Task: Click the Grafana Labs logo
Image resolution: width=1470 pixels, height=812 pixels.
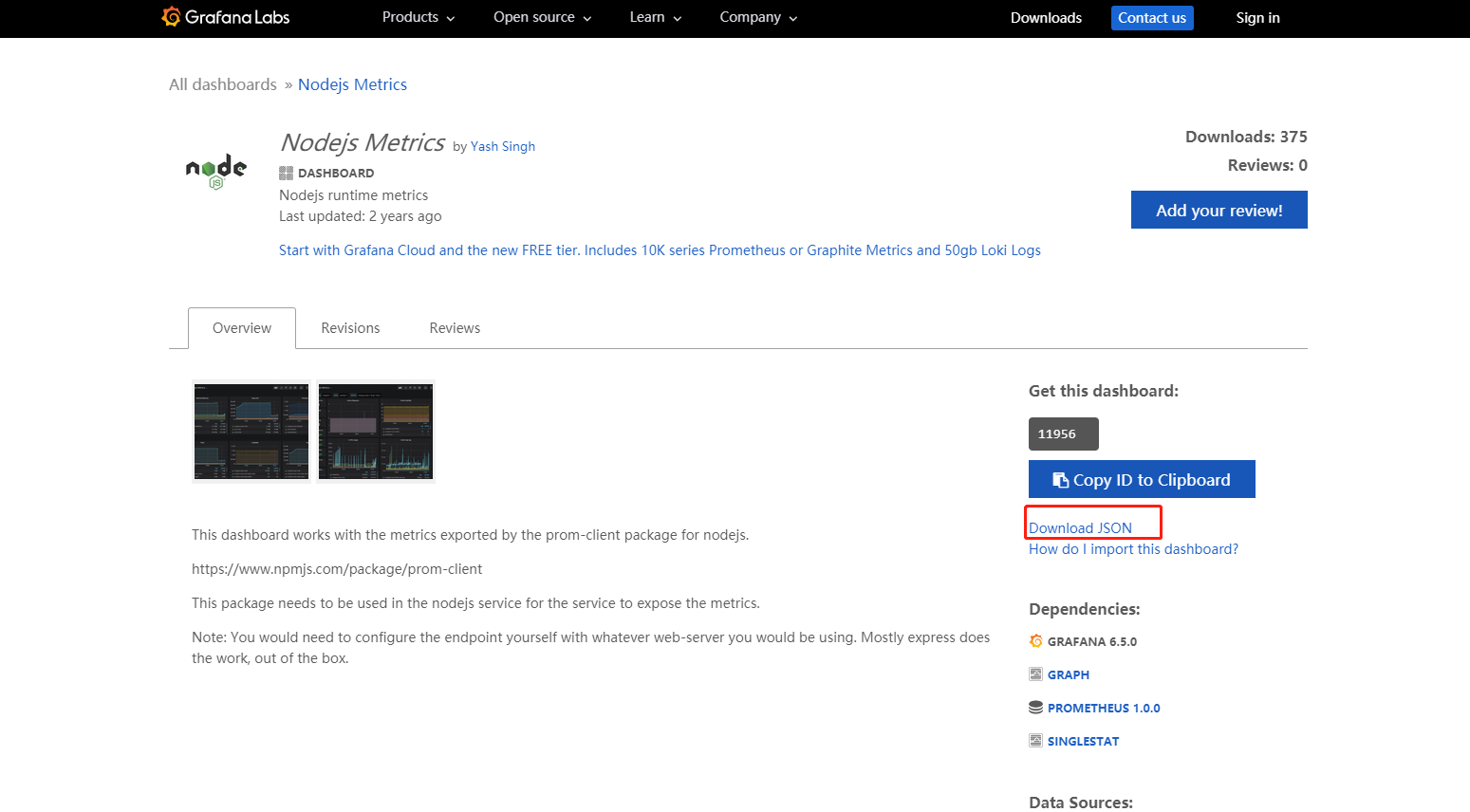Action: pyautogui.click(x=226, y=17)
